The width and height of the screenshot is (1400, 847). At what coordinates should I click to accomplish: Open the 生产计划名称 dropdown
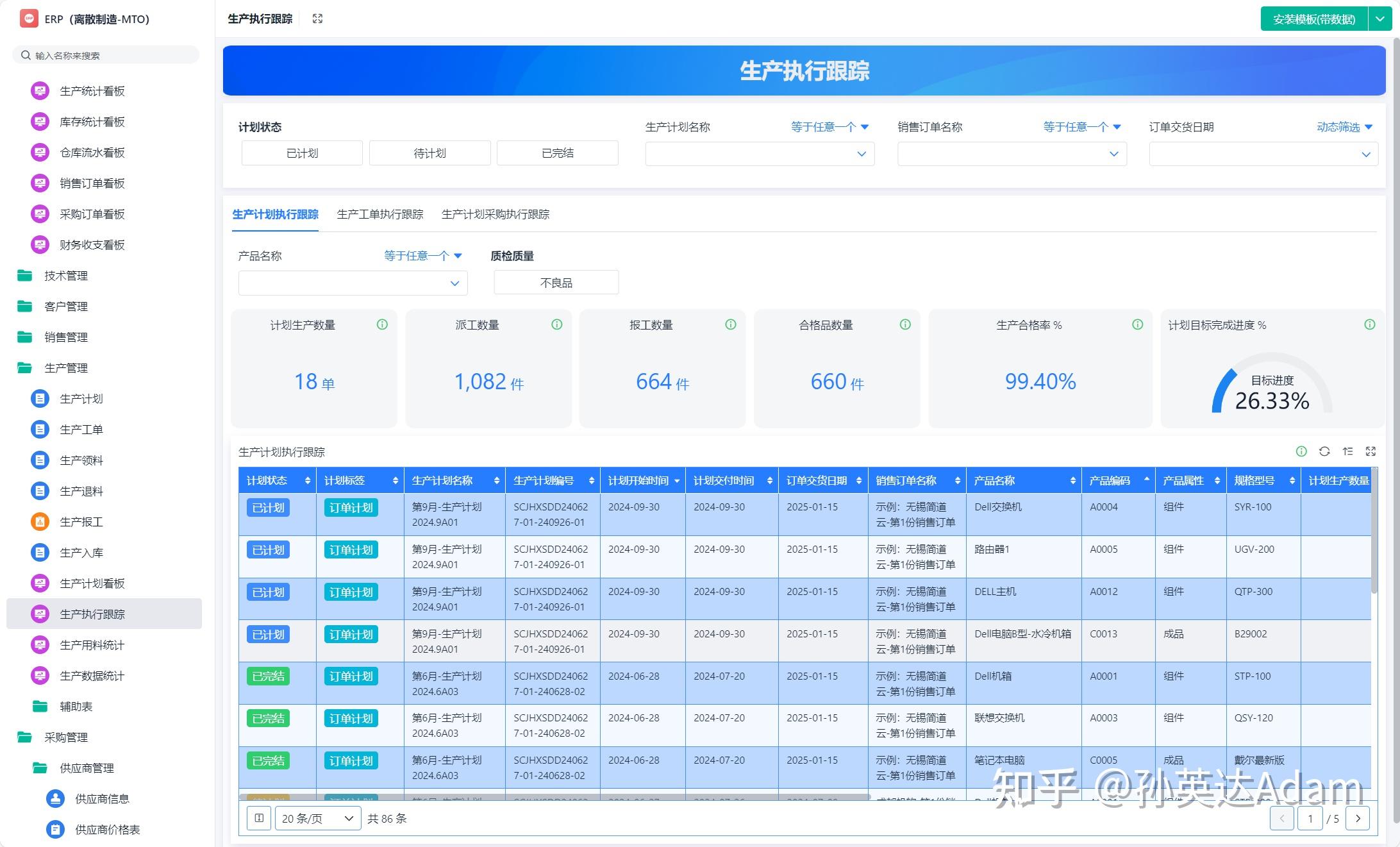coord(759,154)
